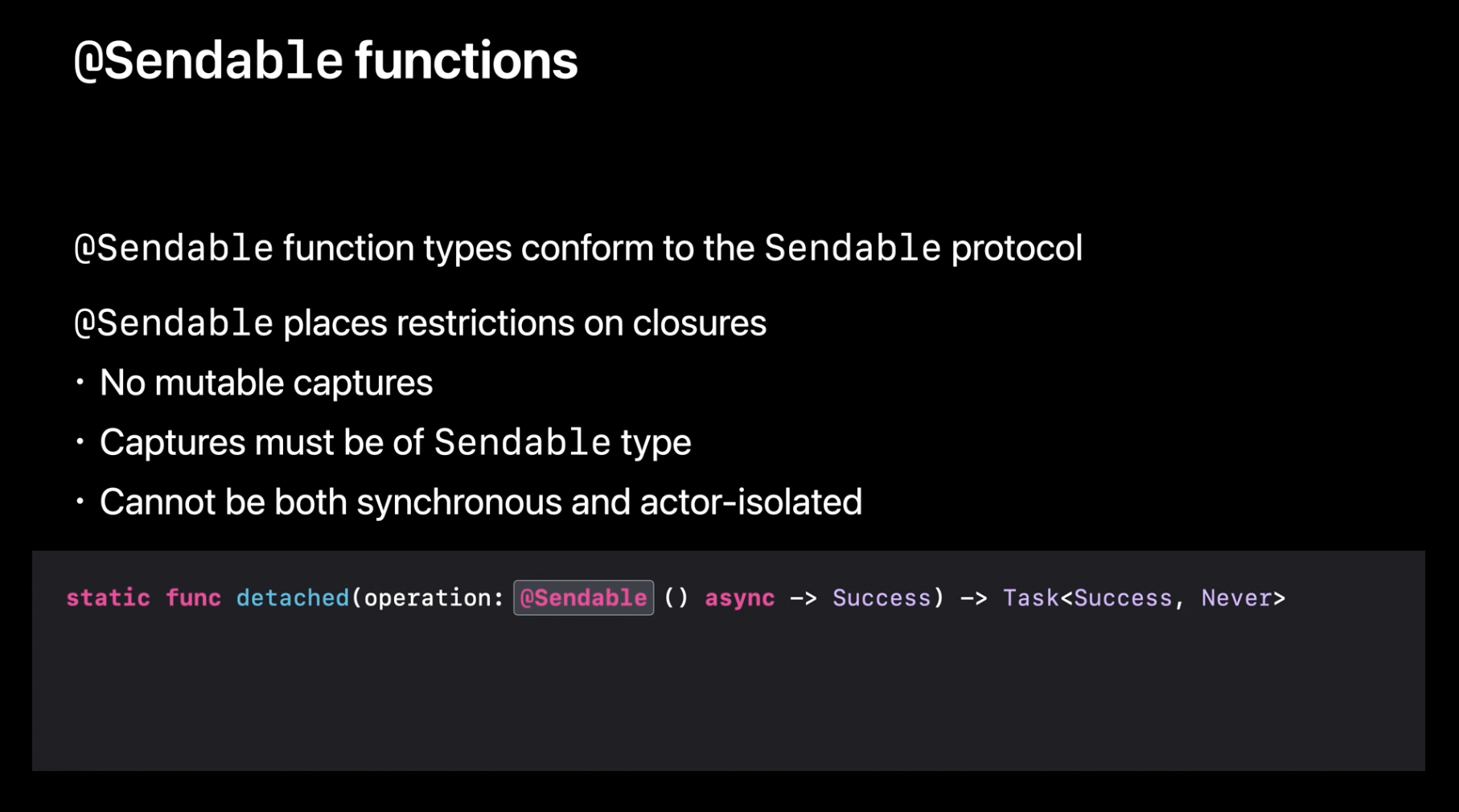The width and height of the screenshot is (1459, 812).
Task: Click the highlighted @Sendable attribute in code
Action: click(x=583, y=598)
